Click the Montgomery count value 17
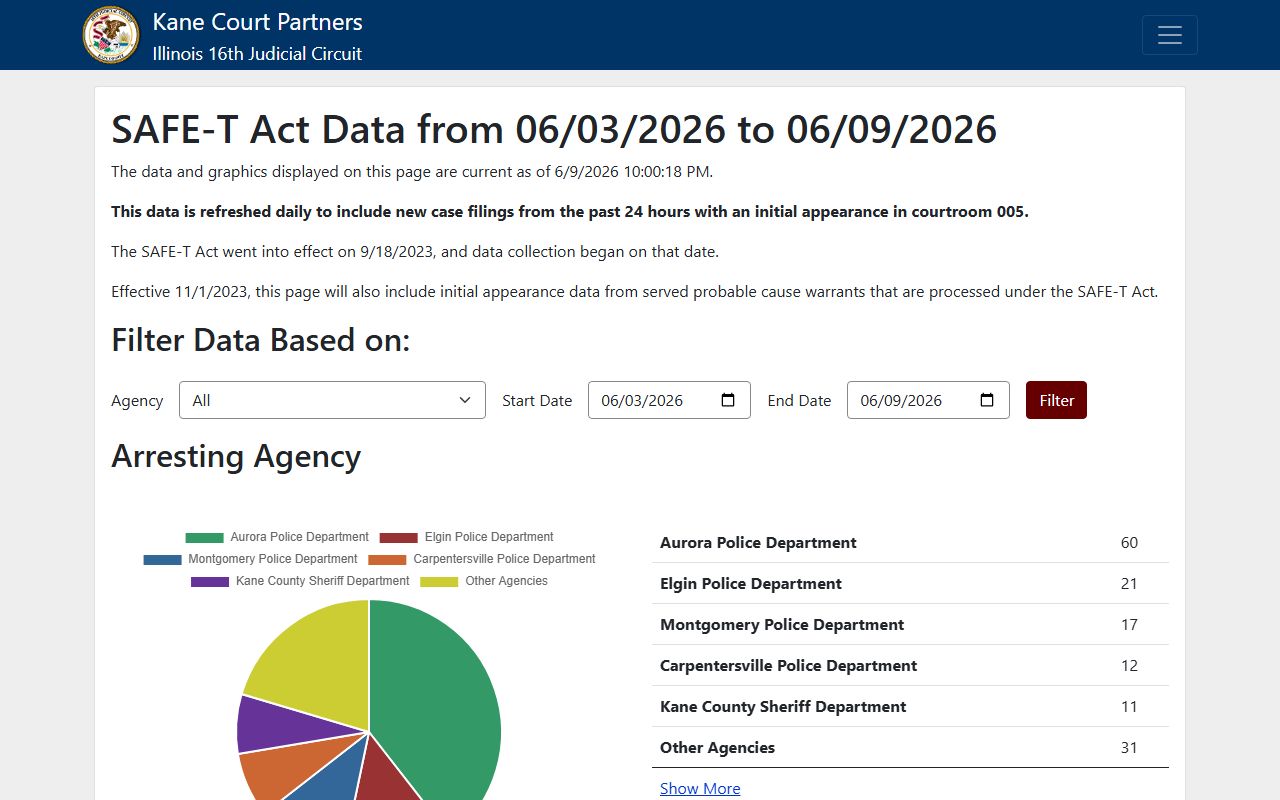 [1129, 624]
